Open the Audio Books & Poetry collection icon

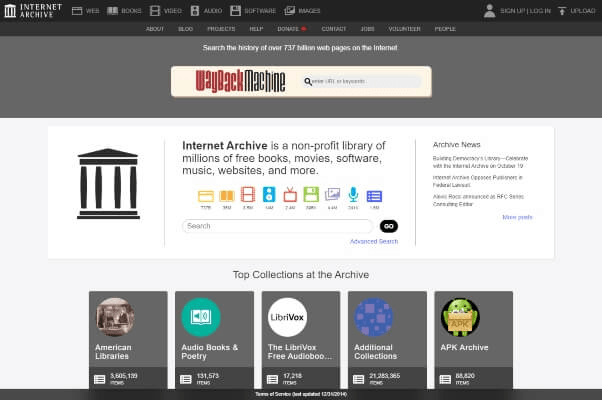click(201, 317)
